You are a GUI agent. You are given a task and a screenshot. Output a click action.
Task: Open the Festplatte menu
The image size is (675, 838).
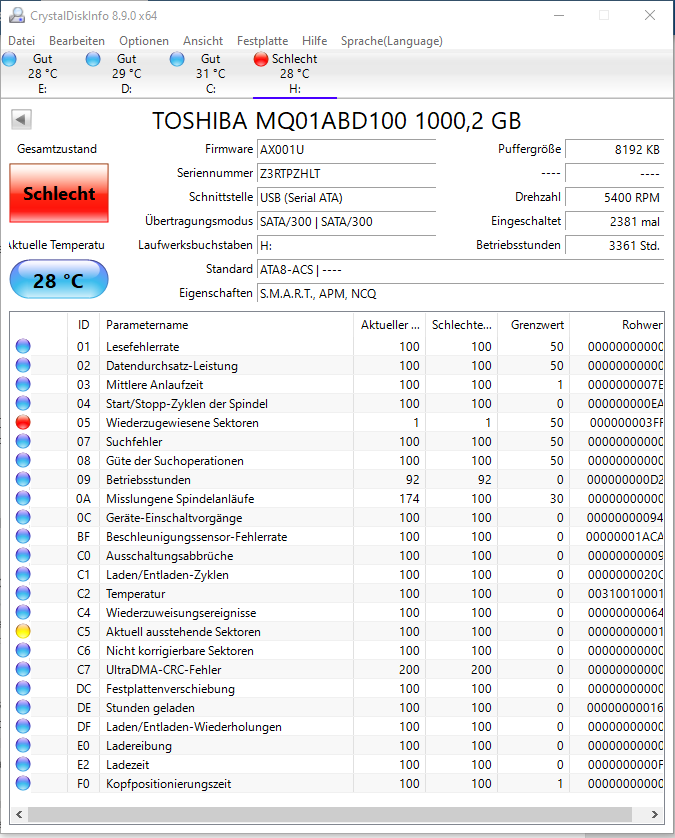(x=262, y=41)
